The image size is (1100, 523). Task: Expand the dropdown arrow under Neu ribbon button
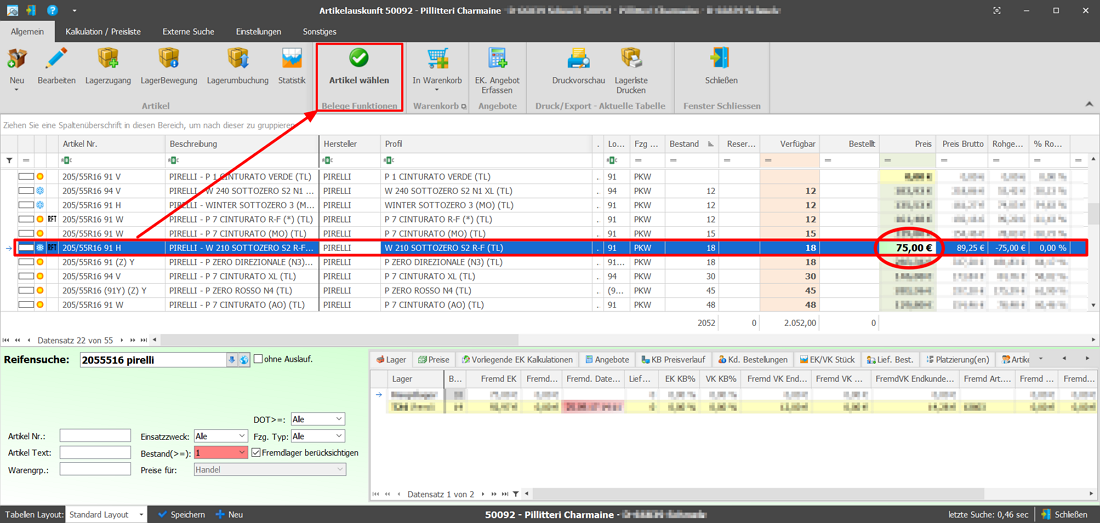click(x=17, y=90)
